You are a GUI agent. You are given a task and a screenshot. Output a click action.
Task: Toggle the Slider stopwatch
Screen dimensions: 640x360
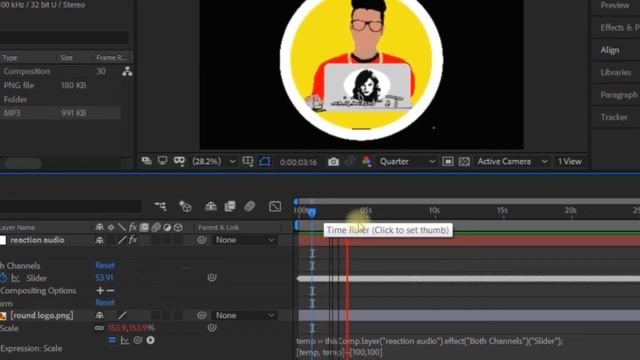(x=3, y=278)
